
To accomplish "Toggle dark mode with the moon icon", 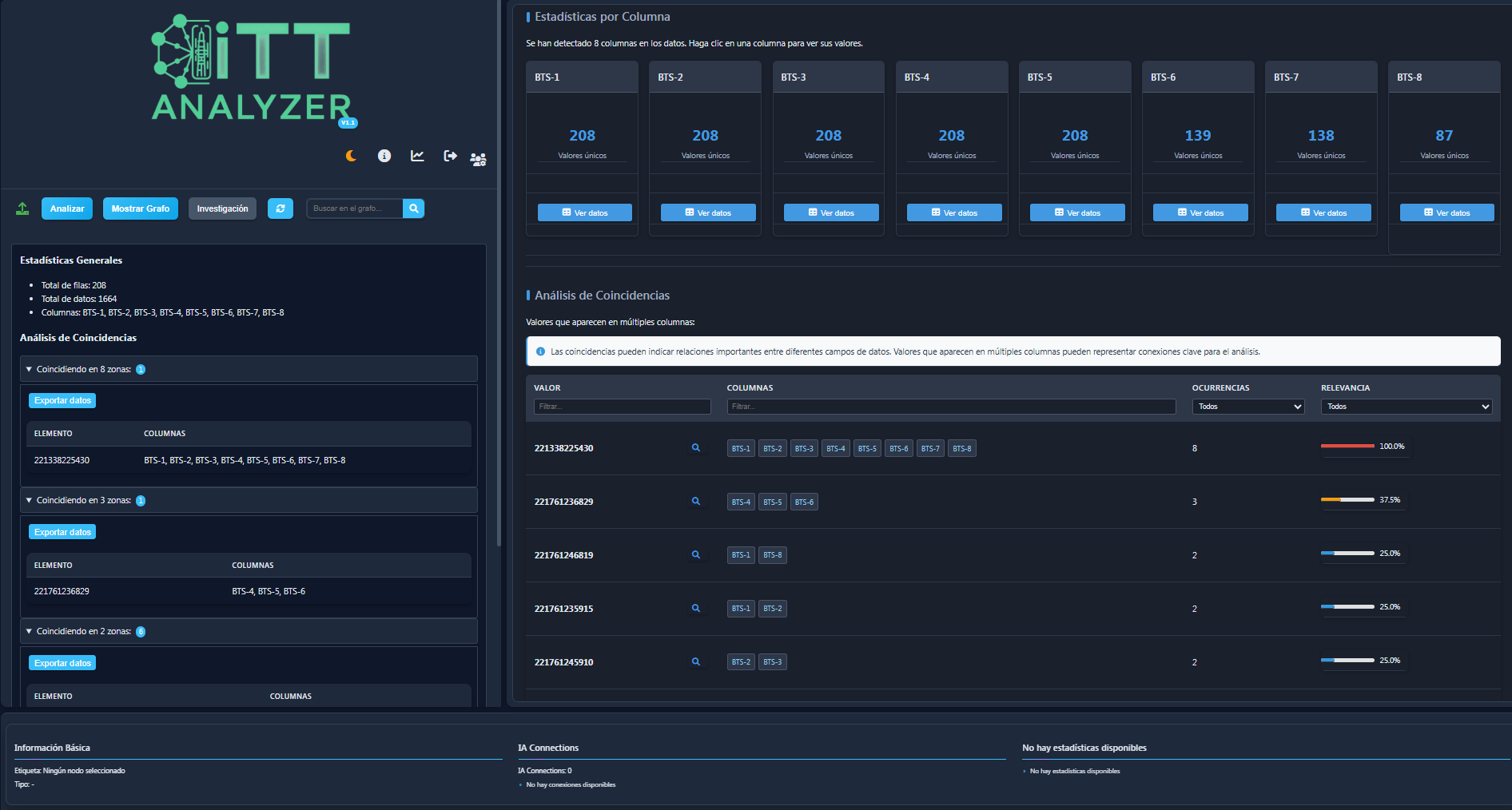I will pos(351,156).
